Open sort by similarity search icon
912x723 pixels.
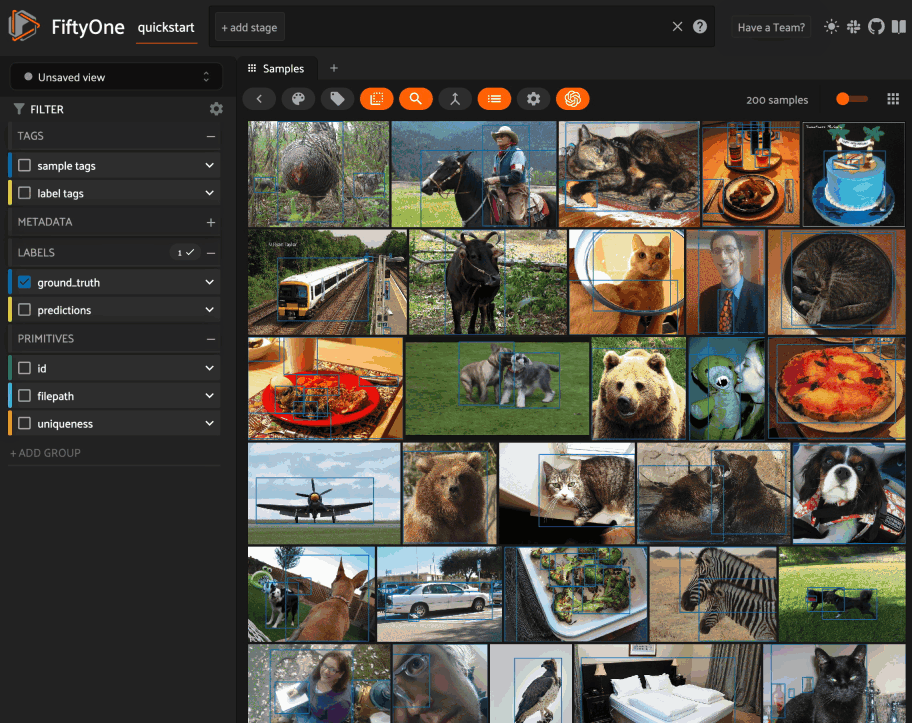[x=416, y=99]
